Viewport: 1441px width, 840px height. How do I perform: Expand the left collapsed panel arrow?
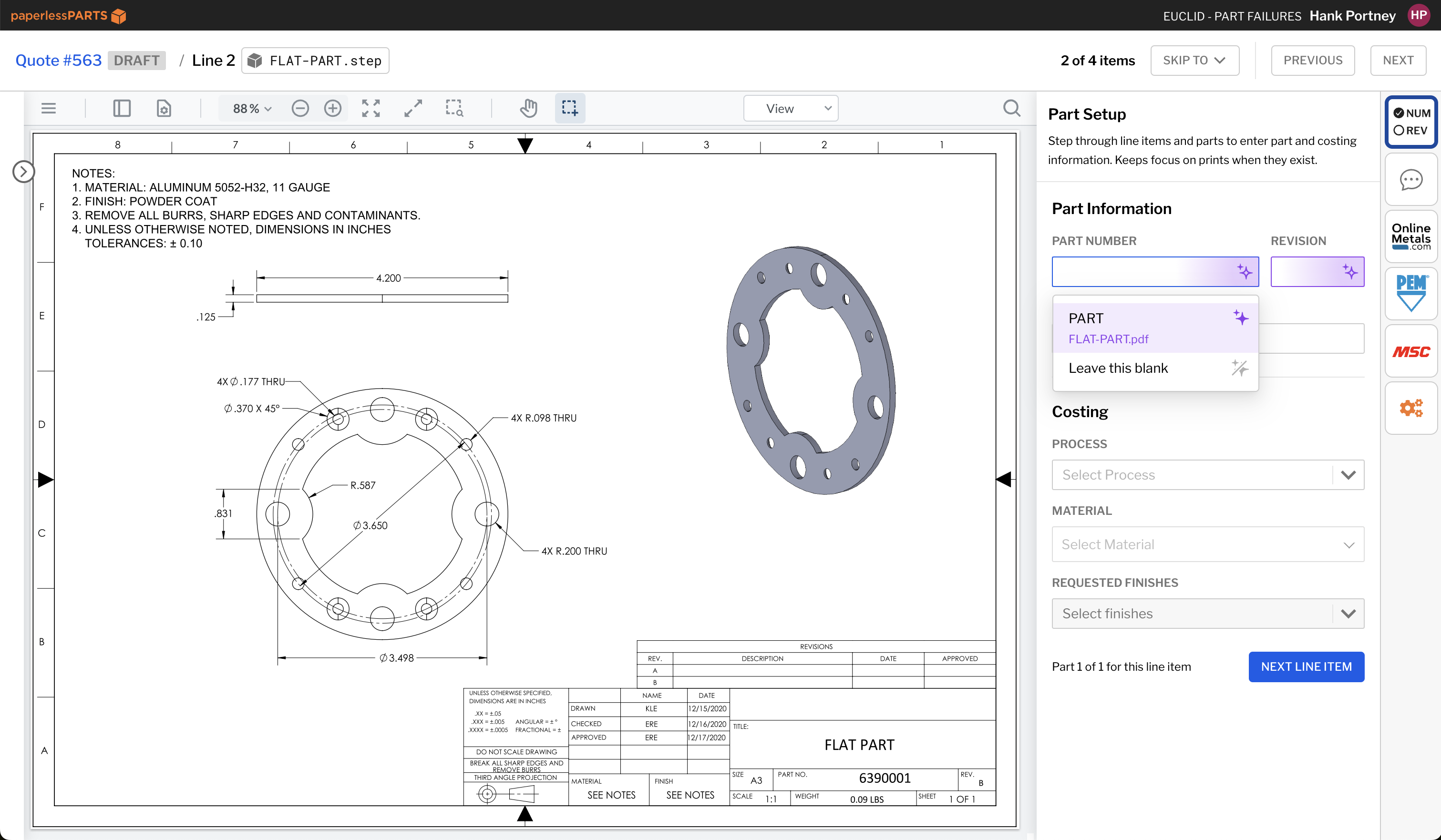point(23,172)
